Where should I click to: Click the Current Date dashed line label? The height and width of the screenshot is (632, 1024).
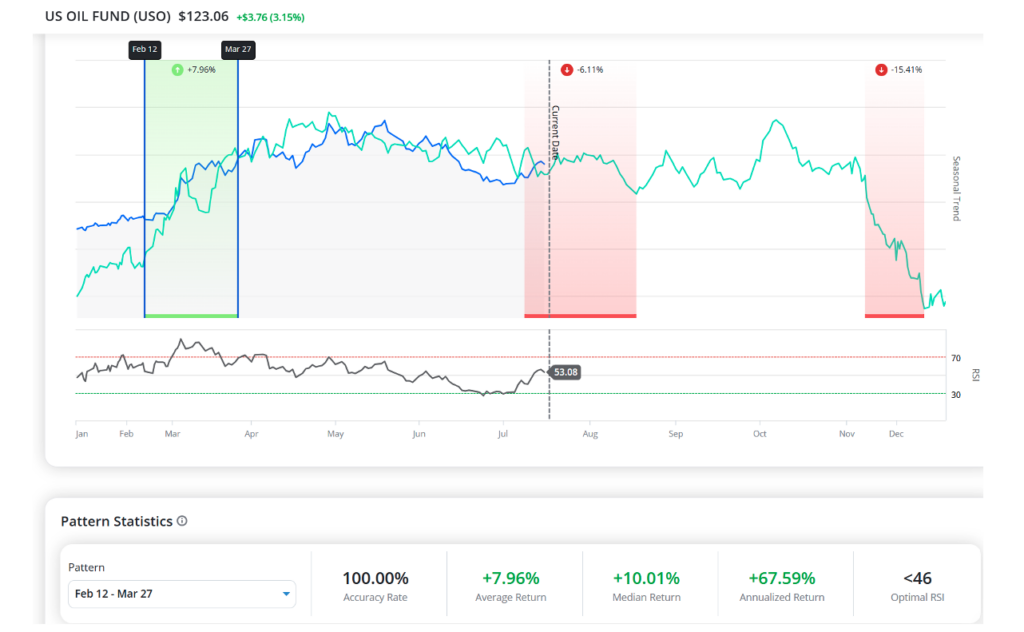(556, 133)
